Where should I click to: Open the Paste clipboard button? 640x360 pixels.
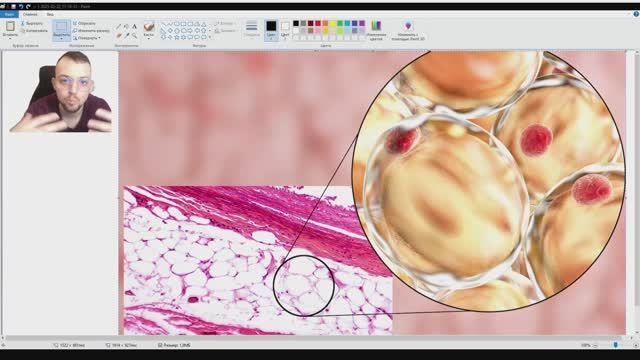pyautogui.click(x=10, y=29)
